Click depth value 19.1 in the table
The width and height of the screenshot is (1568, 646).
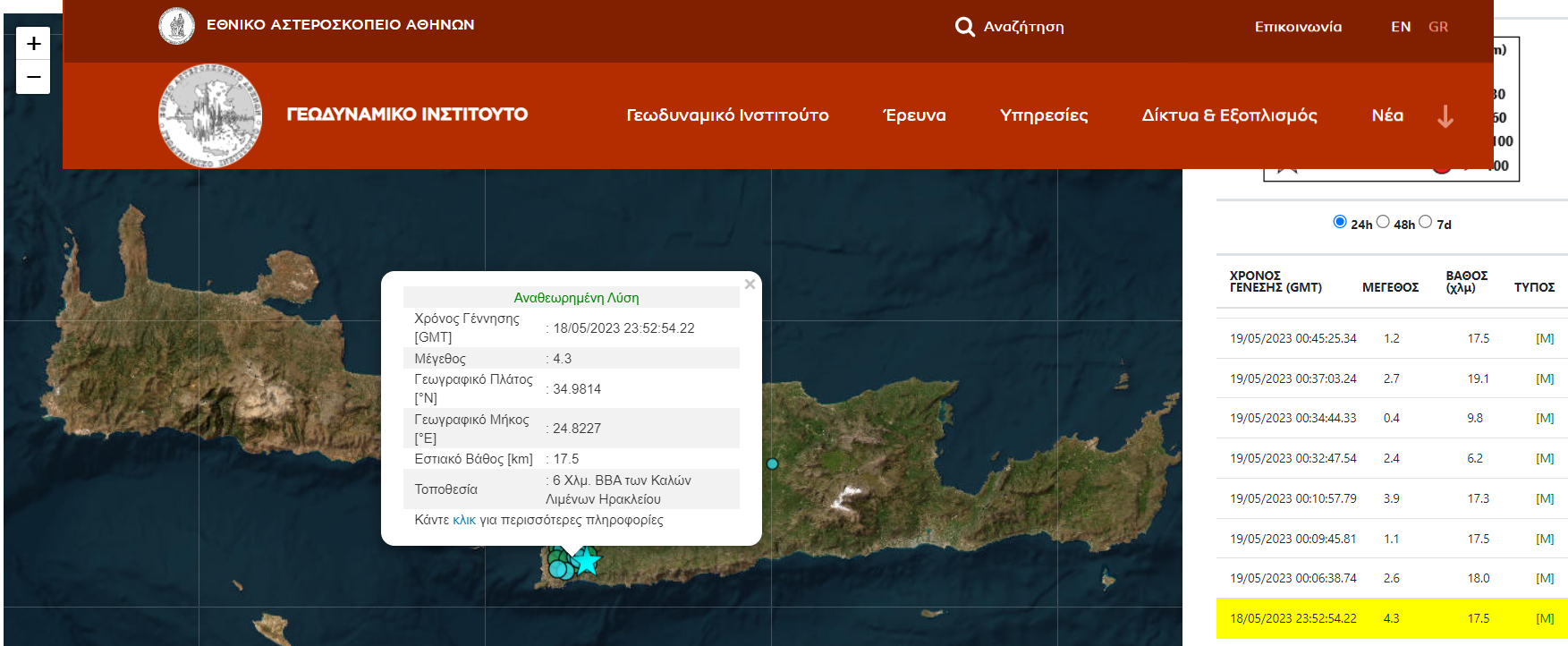pyautogui.click(x=1478, y=378)
